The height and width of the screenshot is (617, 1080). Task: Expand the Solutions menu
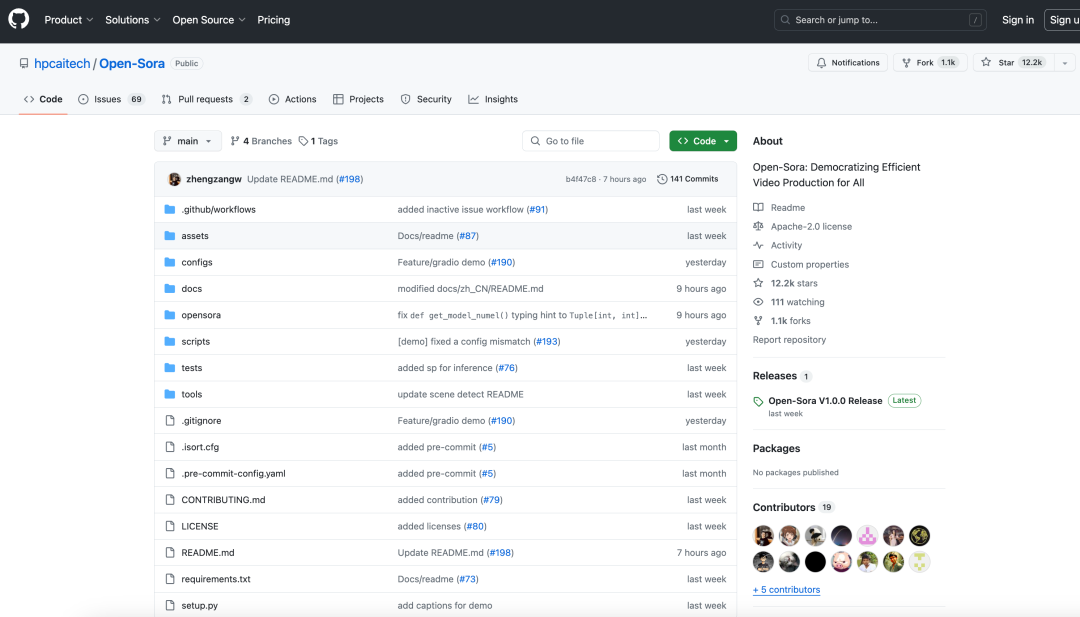click(132, 20)
